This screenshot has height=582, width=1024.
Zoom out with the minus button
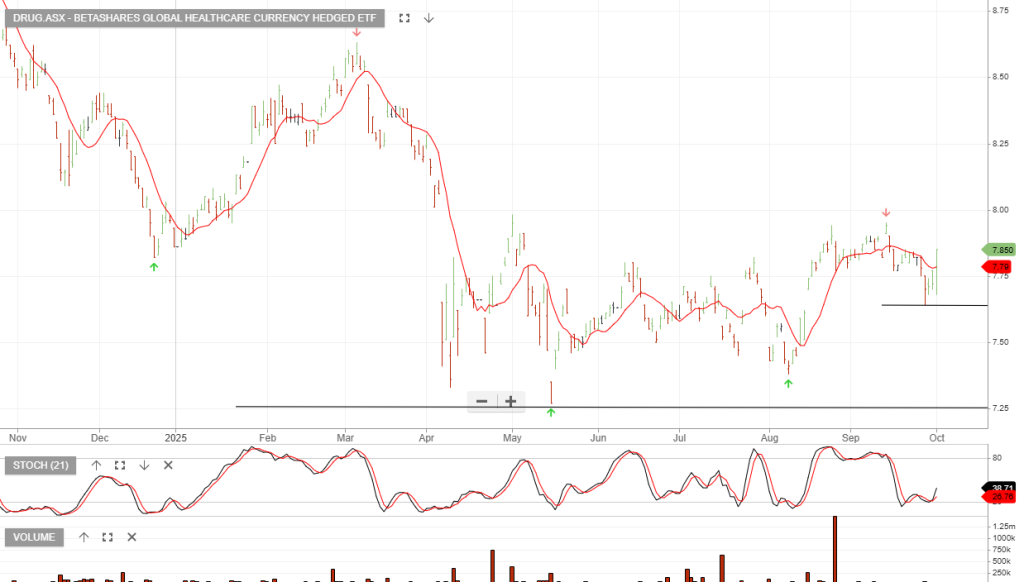(482, 401)
